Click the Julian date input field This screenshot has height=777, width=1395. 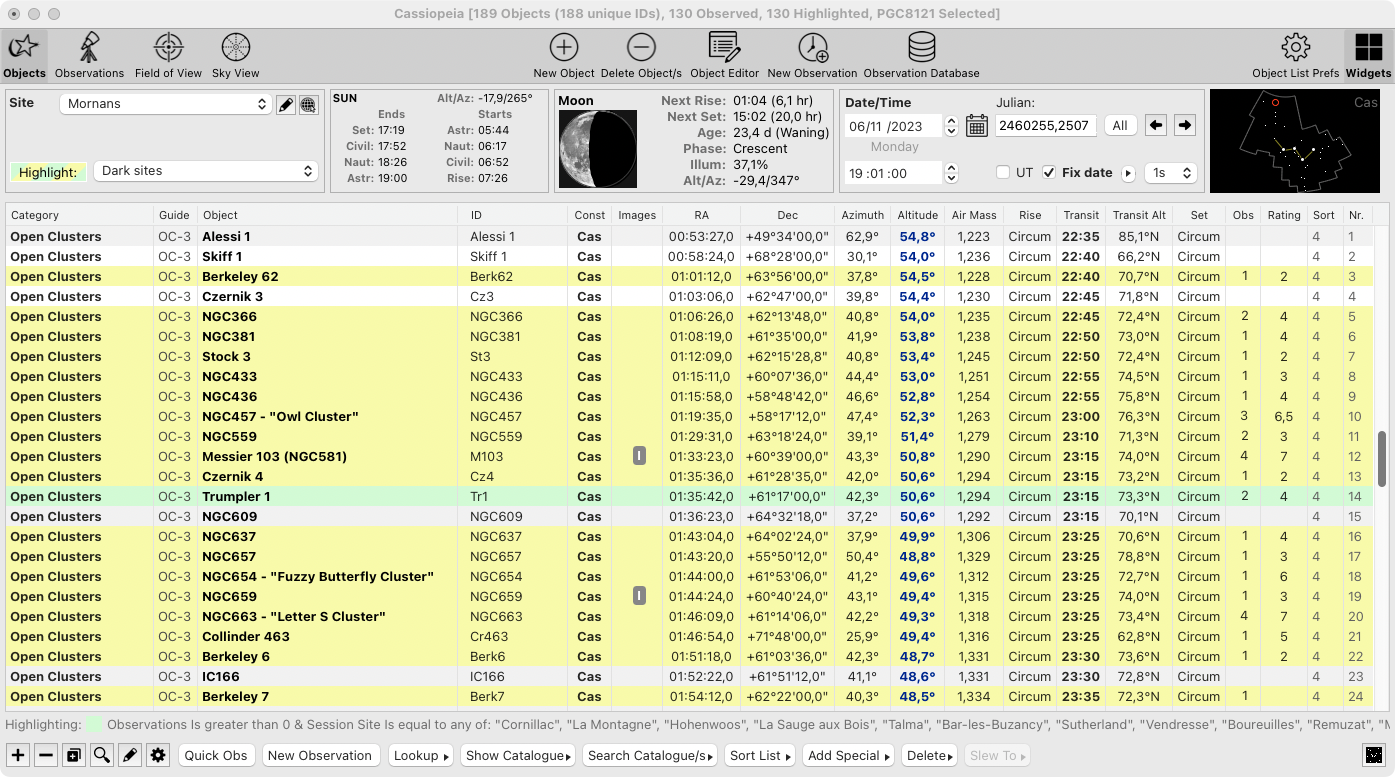click(x=1046, y=125)
